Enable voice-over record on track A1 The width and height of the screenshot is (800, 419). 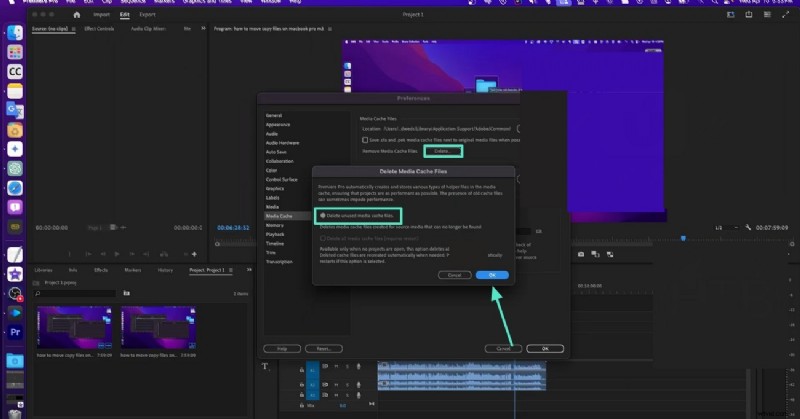pyautogui.click(x=359, y=366)
